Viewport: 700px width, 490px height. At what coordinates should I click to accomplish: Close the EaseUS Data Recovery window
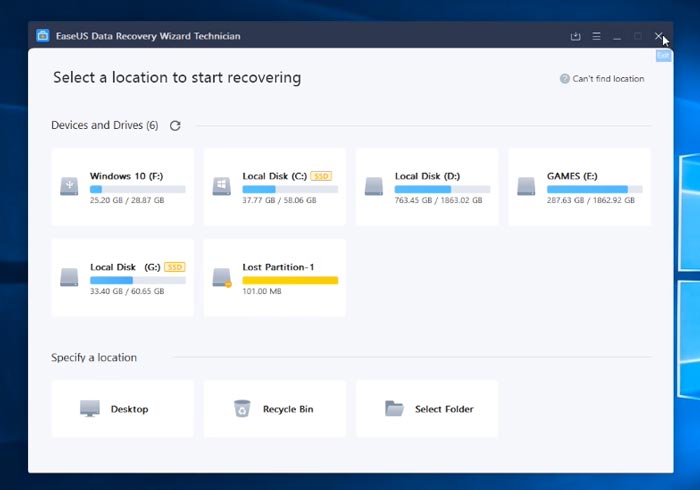click(x=658, y=36)
